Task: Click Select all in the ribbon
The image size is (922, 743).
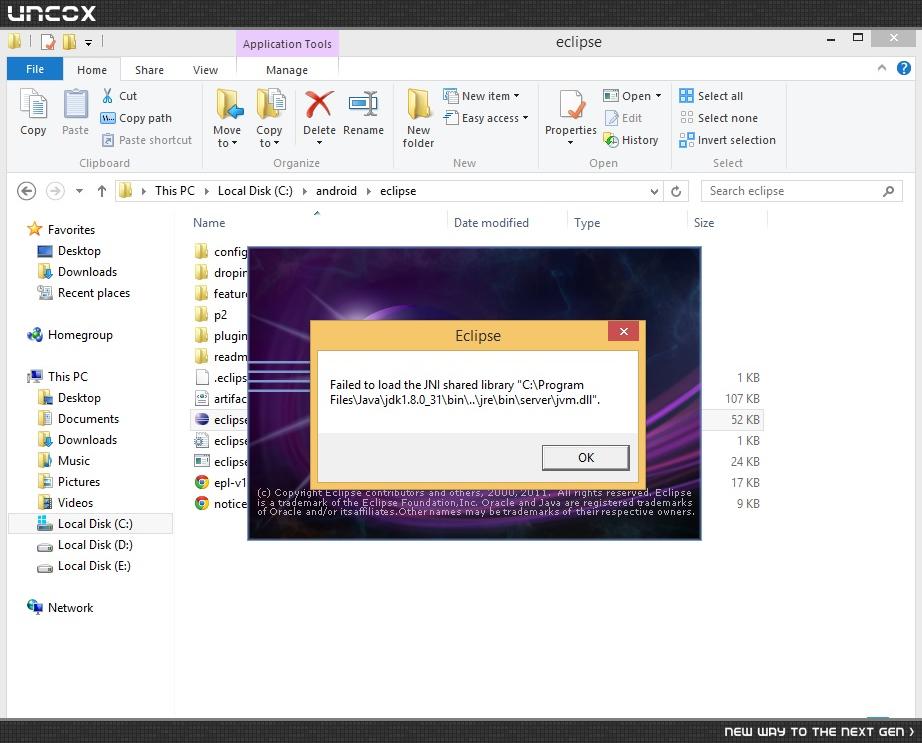Action: point(711,96)
